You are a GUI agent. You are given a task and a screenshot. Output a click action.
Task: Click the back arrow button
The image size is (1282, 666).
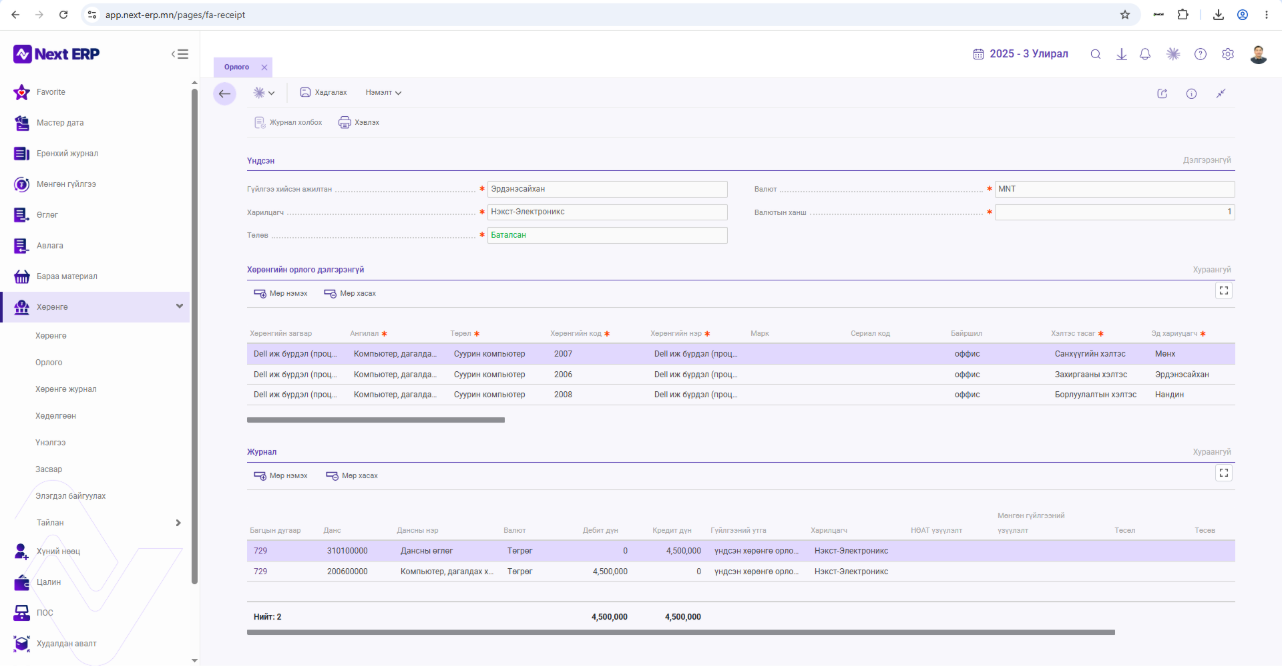[x=224, y=93]
